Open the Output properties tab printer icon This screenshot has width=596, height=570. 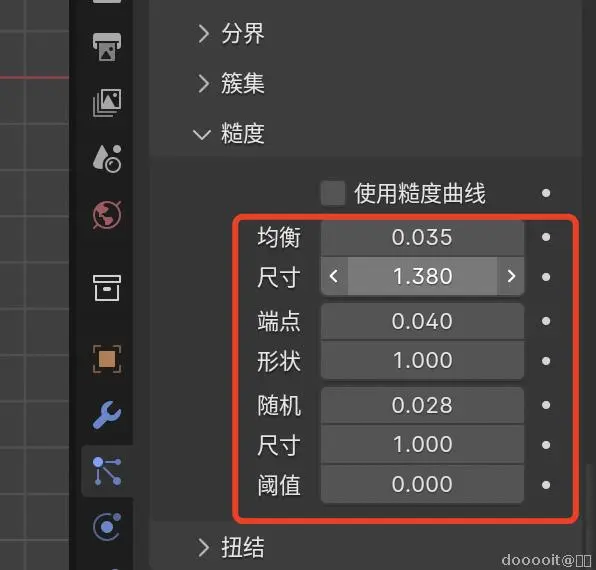pos(107,47)
